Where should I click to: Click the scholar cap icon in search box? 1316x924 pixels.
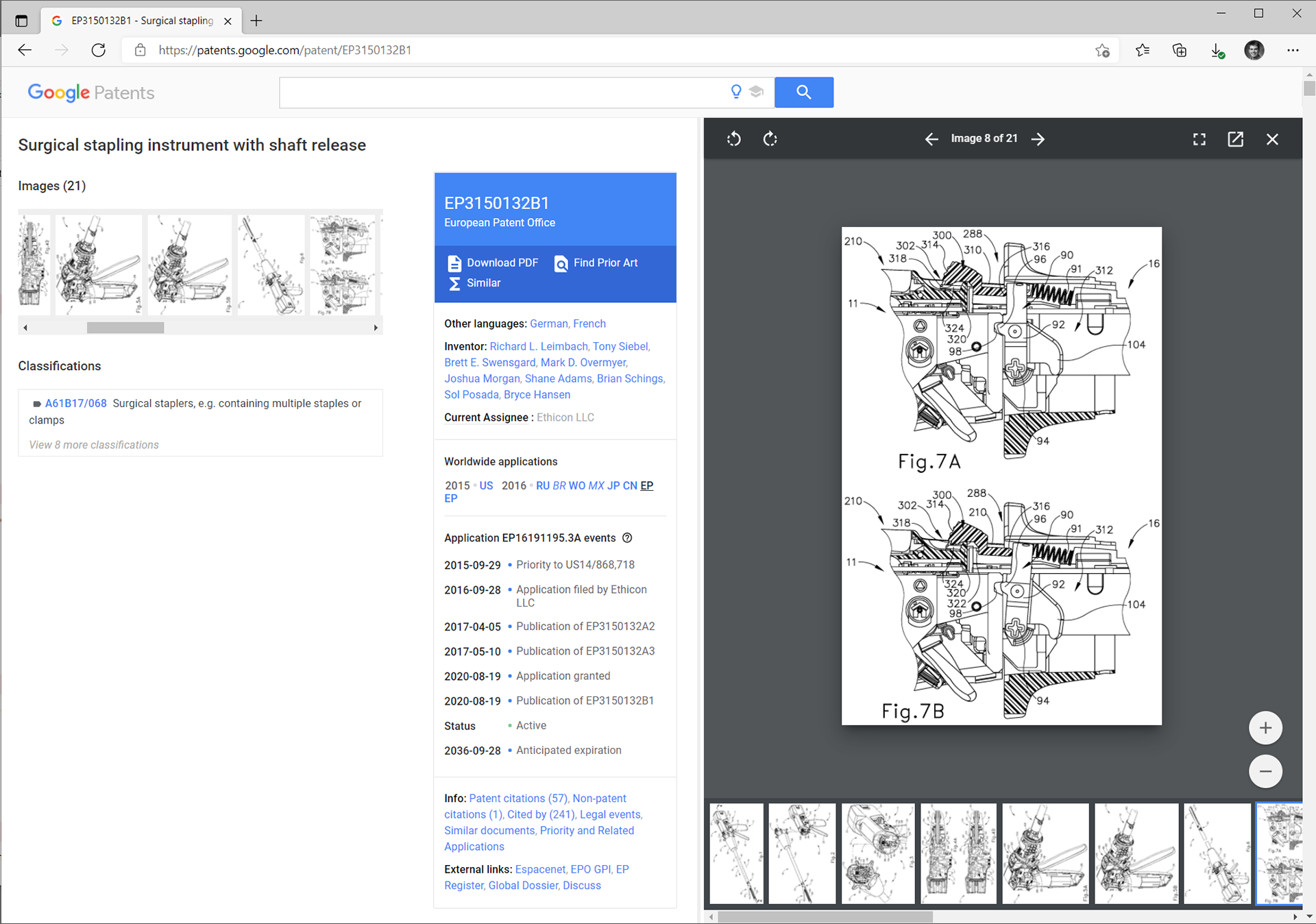756,92
